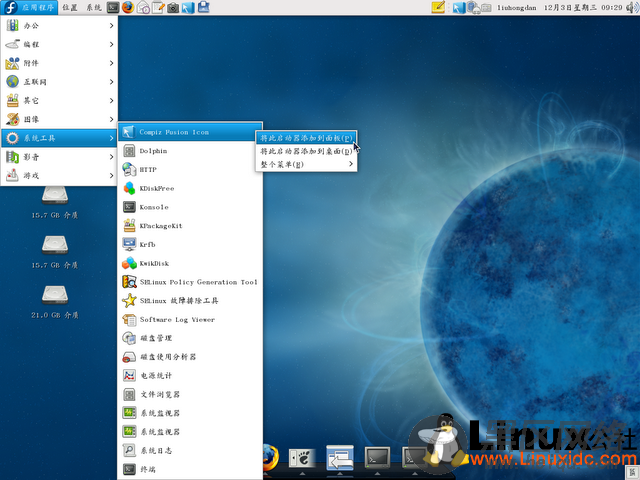Expand the 影音 sound and video submenu
The width and height of the screenshot is (640, 480).
pyautogui.click(x=59, y=157)
